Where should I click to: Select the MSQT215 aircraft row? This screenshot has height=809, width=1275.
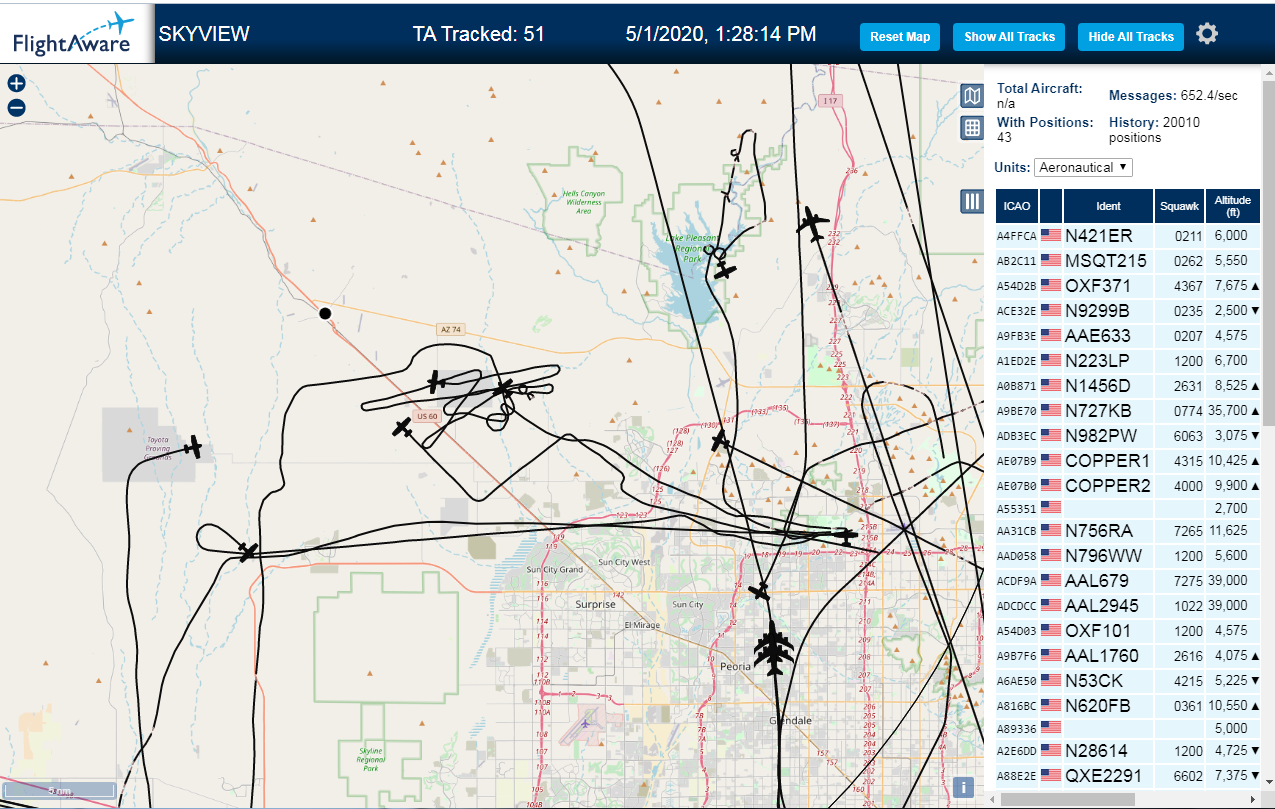pyautogui.click(x=1128, y=261)
